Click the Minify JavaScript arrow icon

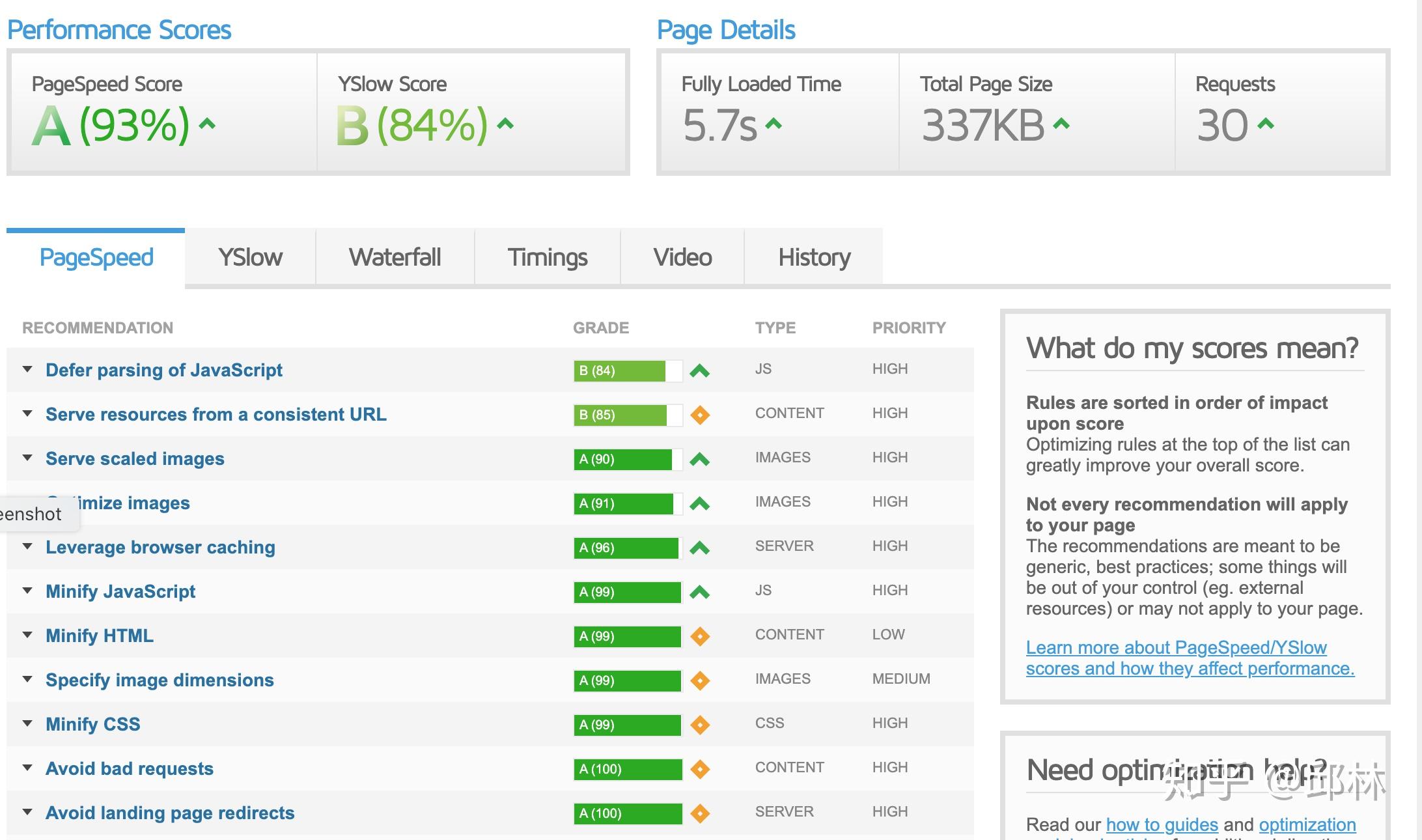(x=699, y=591)
